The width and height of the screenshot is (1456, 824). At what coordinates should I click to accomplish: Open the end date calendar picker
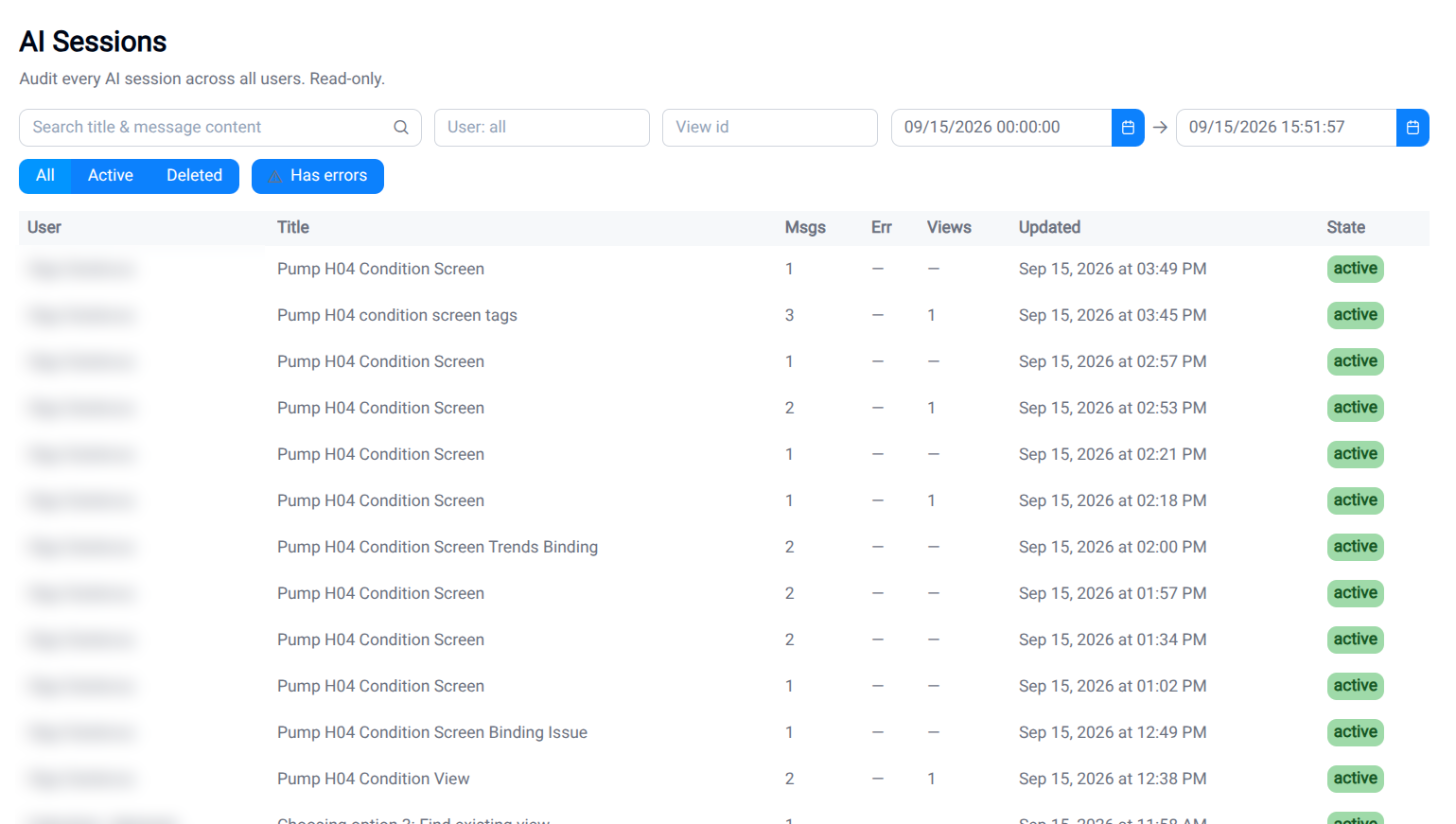[1413, 127]
